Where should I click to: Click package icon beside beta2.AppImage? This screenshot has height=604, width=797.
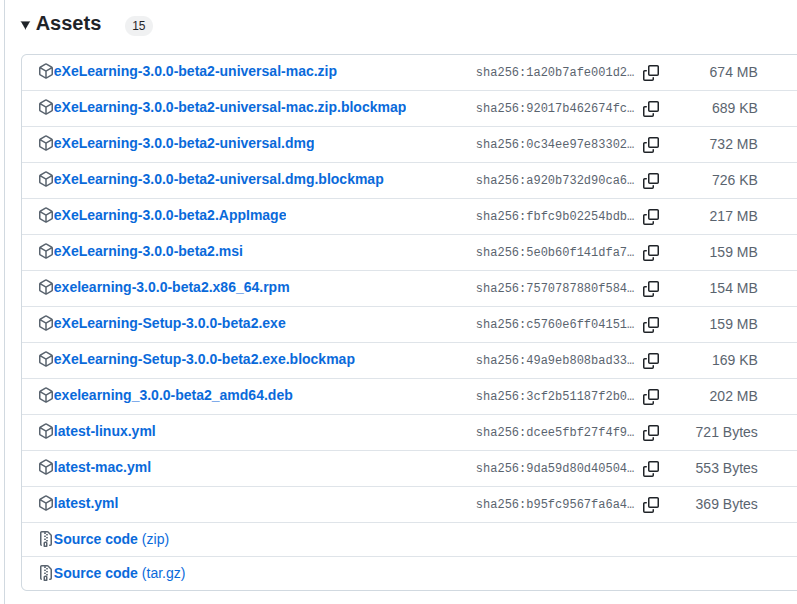46,215
